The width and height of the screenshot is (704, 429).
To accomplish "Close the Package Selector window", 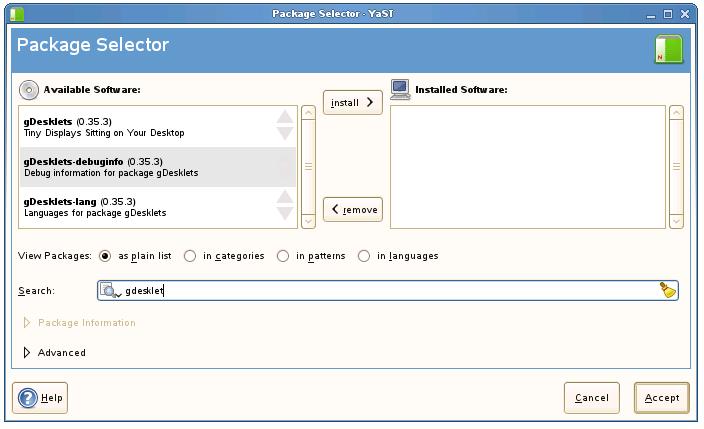I will click(x=685, y=14).
